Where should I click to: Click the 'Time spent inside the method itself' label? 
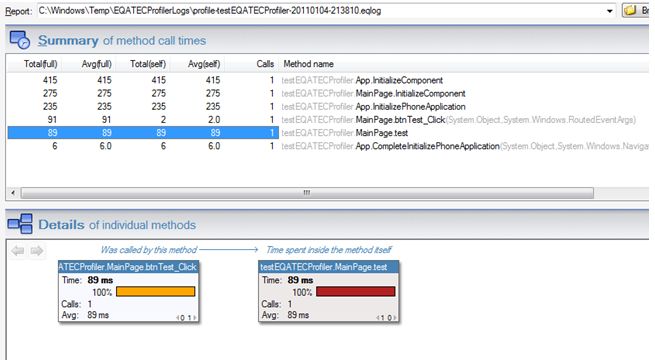[328, 250]
